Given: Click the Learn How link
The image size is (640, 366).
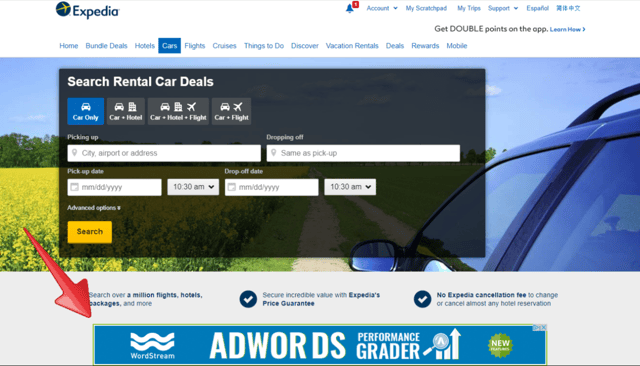Looking at the screenshot, I should click(x=567, y=29).
